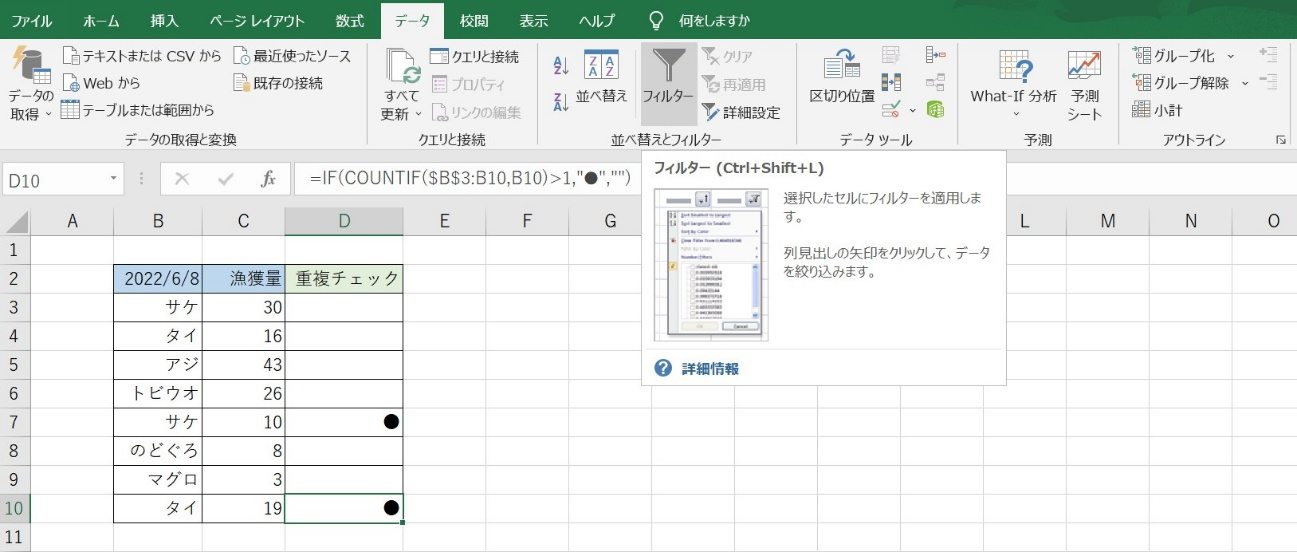Viewport: 1297px width, 552px height.
Task: Click the 予測シート forecast sheet icon
Action: point(1084,66)
